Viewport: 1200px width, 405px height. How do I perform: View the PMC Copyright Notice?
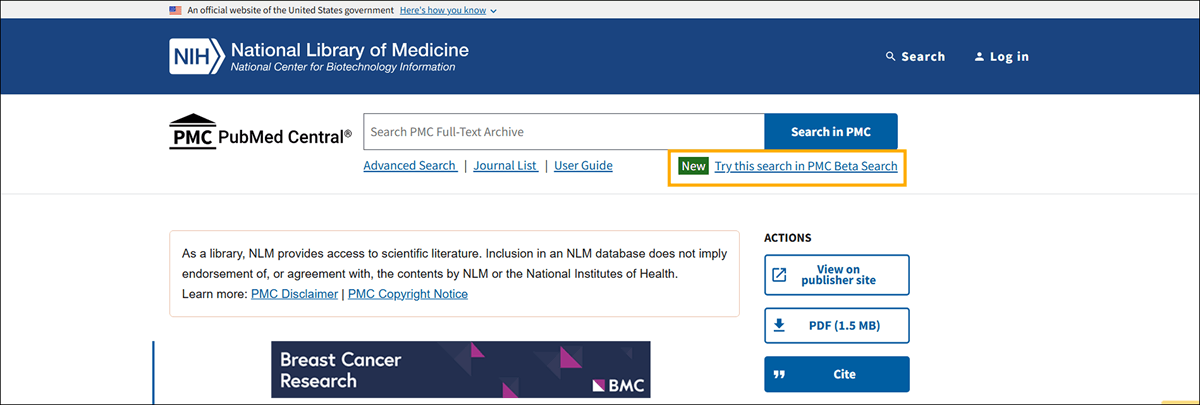tap(408, 294)
